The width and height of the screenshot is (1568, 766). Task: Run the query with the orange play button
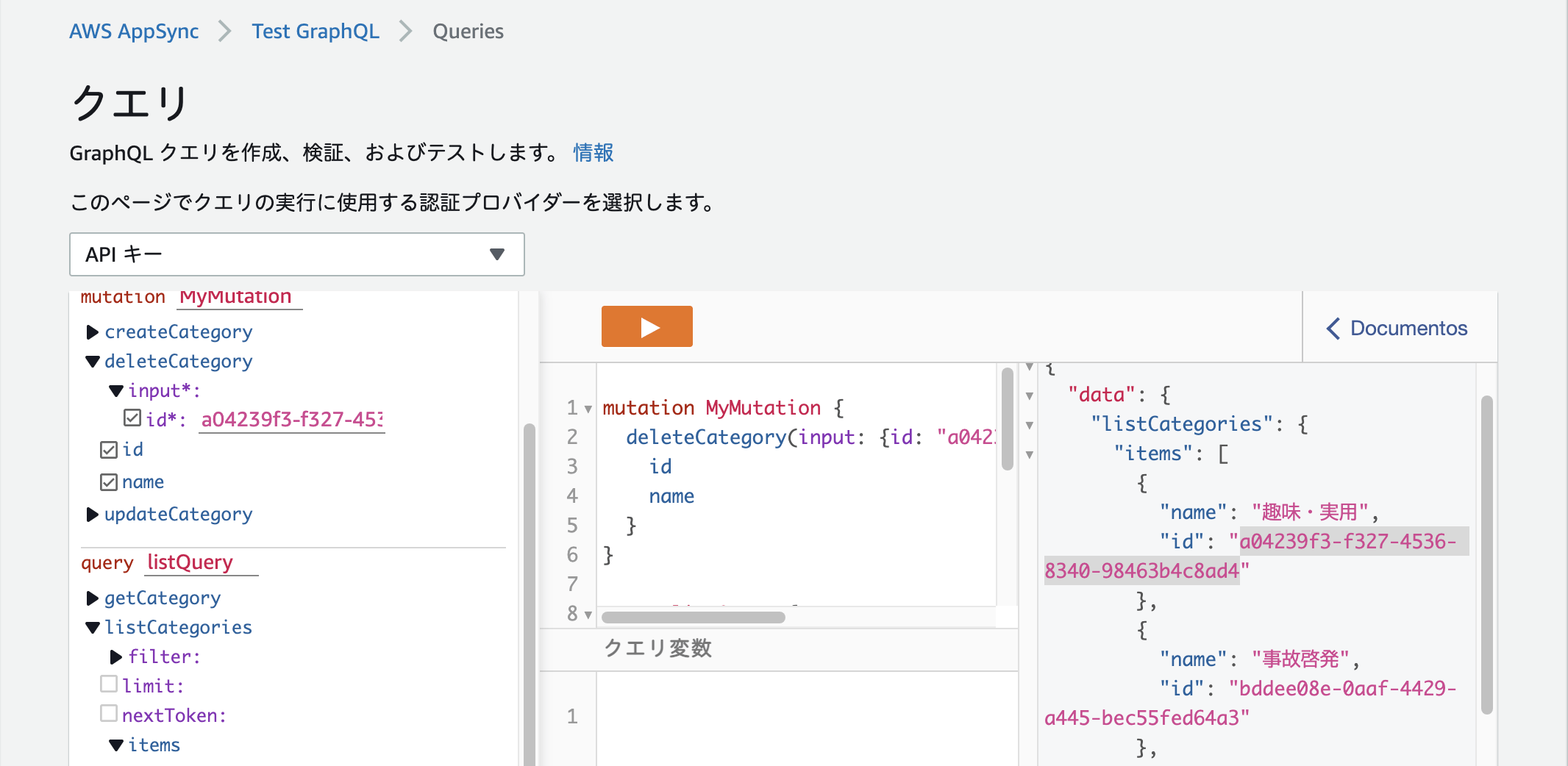(646, 326)
